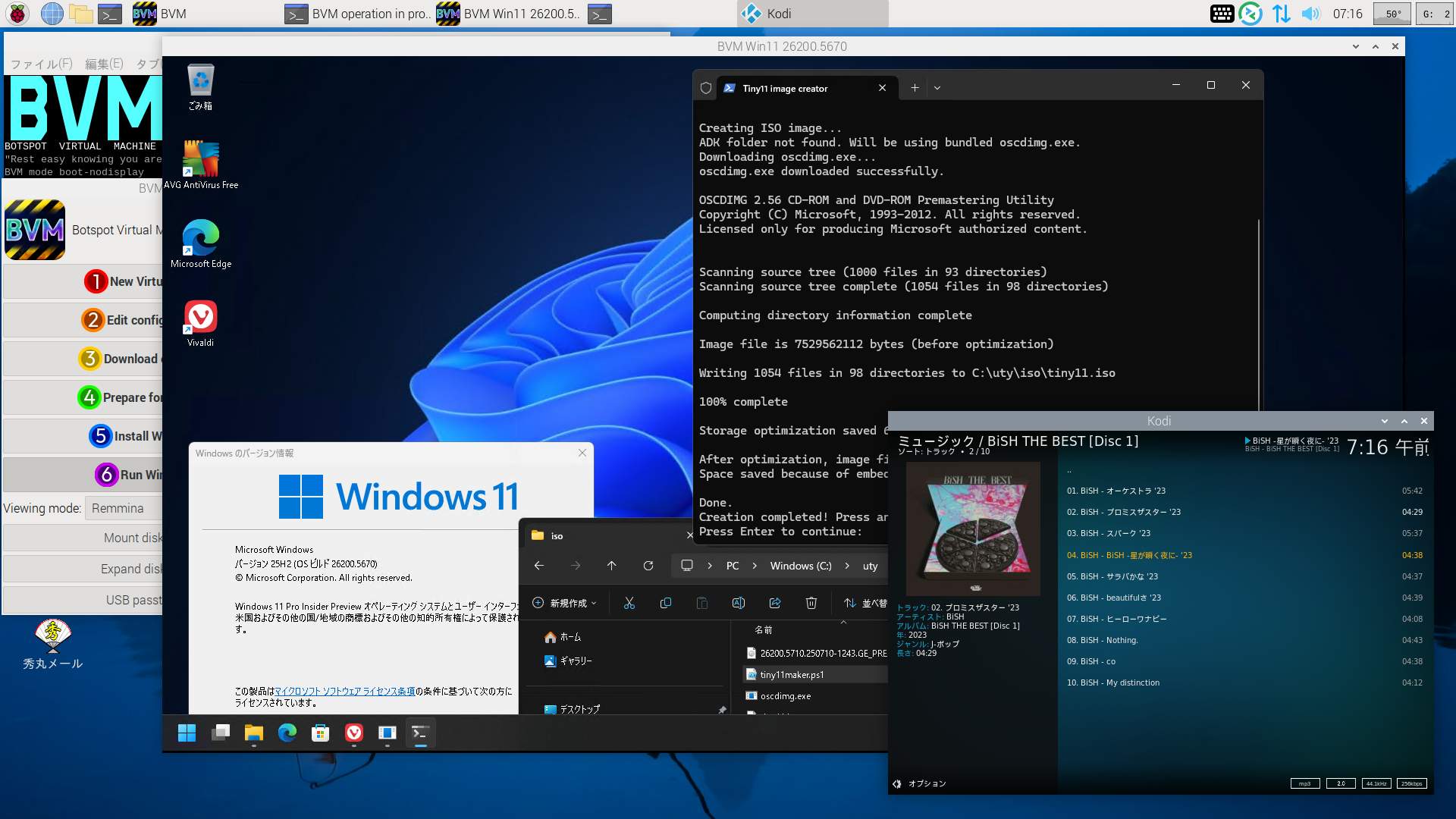Click the Expand disk button in BVM
The height and width of the screenshot is (819, 1456).
pos(82,569)
